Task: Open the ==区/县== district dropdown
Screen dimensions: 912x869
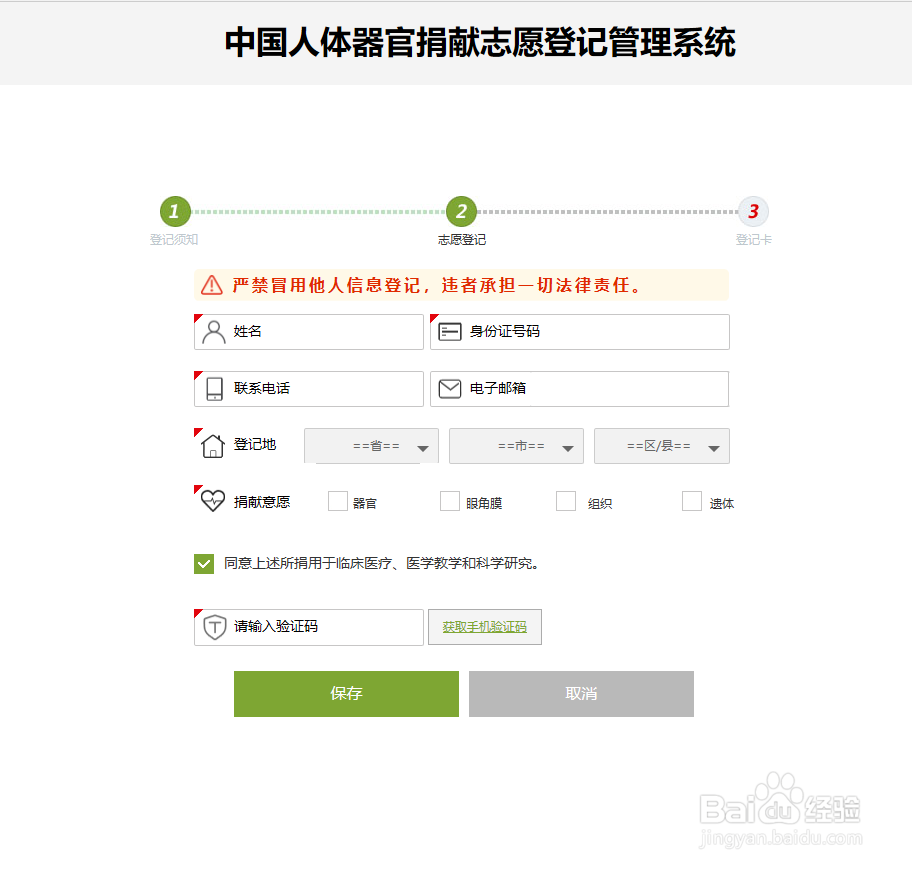Action: pyautogui.click(x=661, y=446)
